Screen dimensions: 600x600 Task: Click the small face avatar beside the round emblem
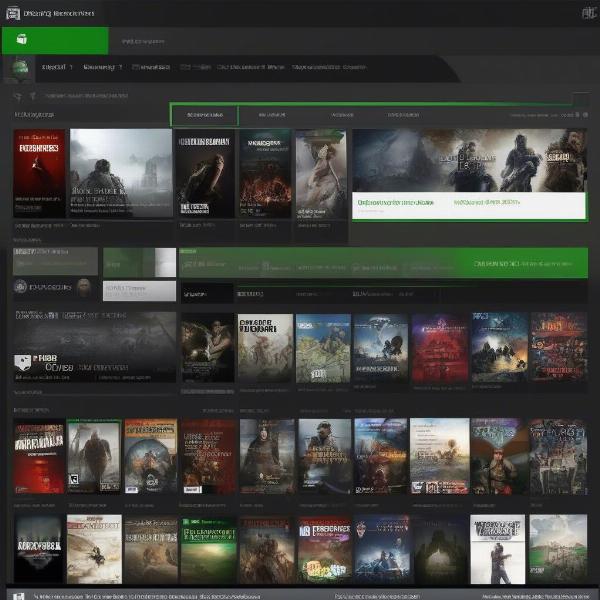84,287
